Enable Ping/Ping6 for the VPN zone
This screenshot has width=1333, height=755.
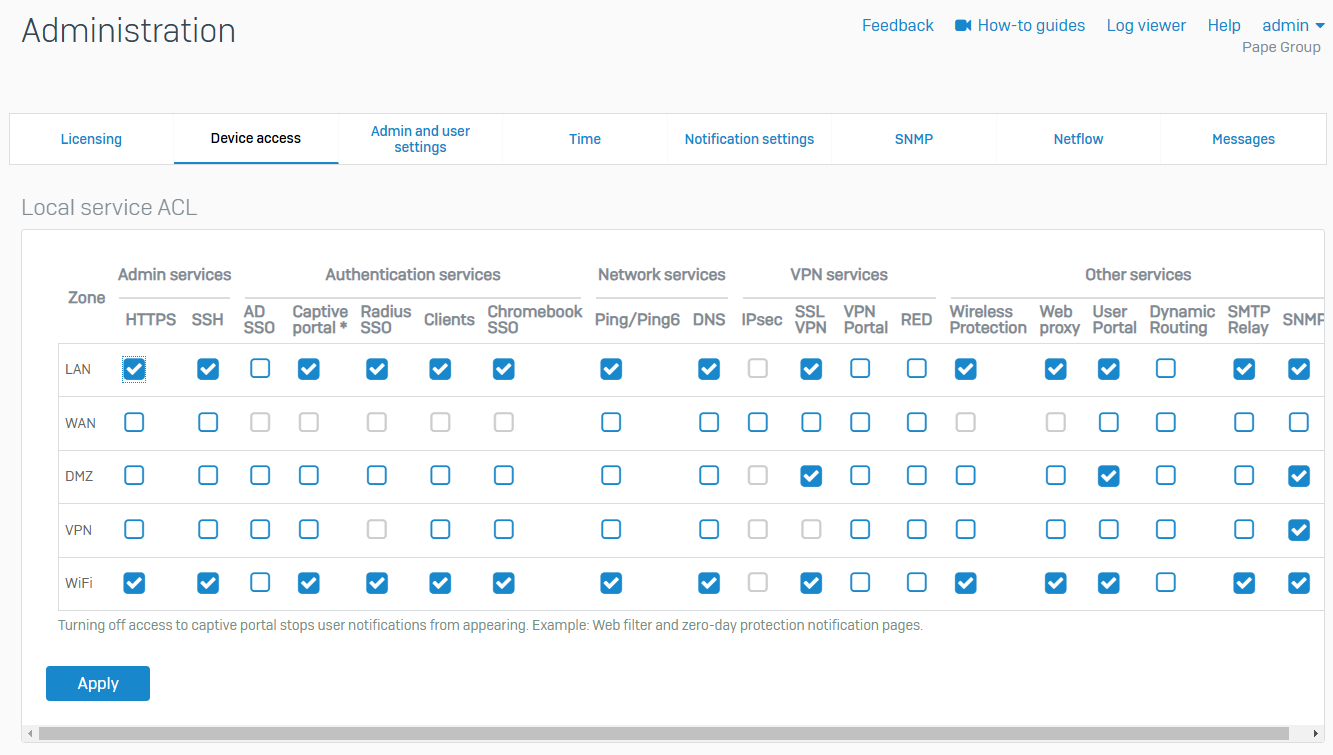[x=611, y=530]
